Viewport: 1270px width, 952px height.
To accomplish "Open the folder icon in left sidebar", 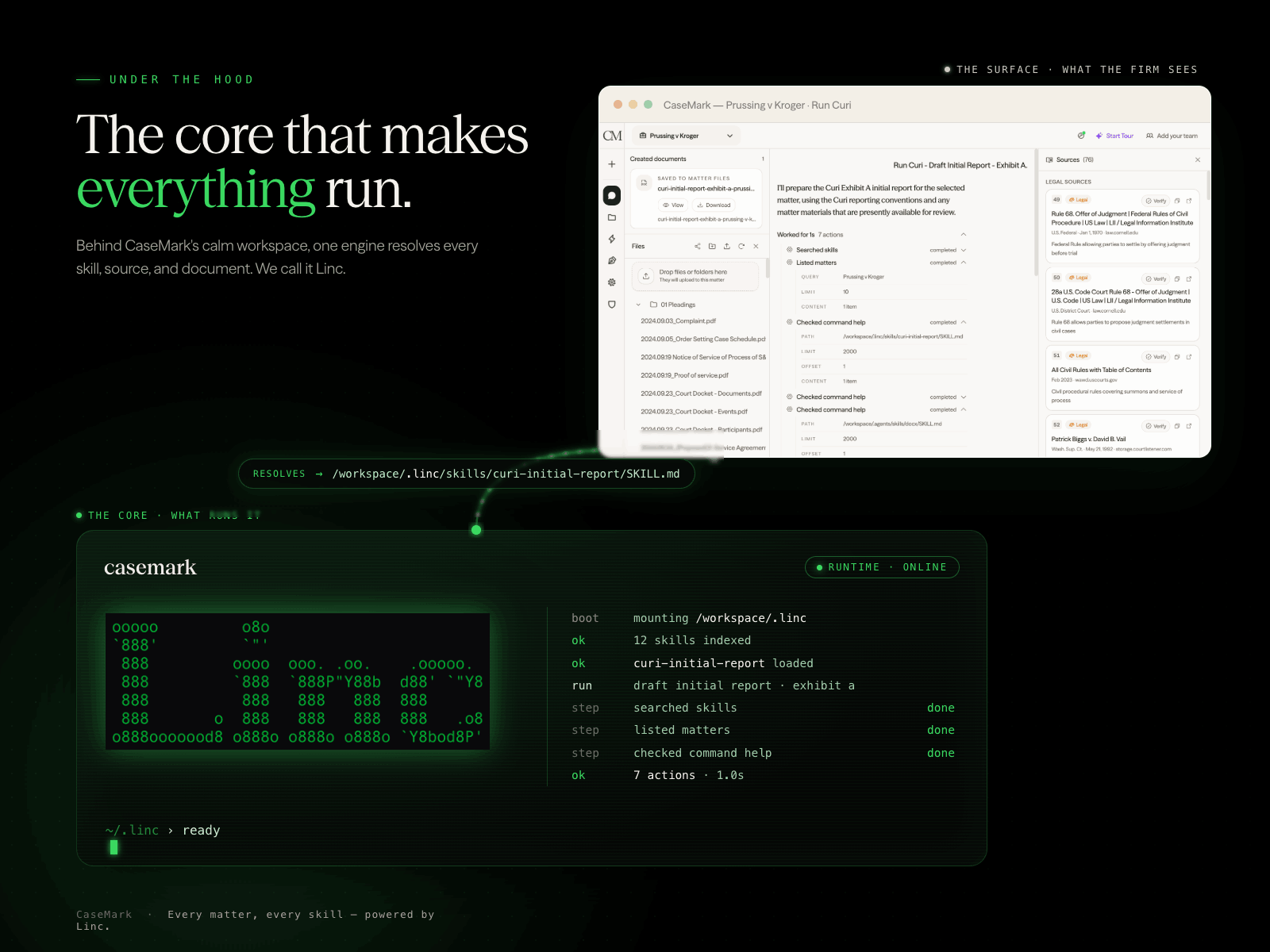I will pyautogui.click(x=612, y=217).
